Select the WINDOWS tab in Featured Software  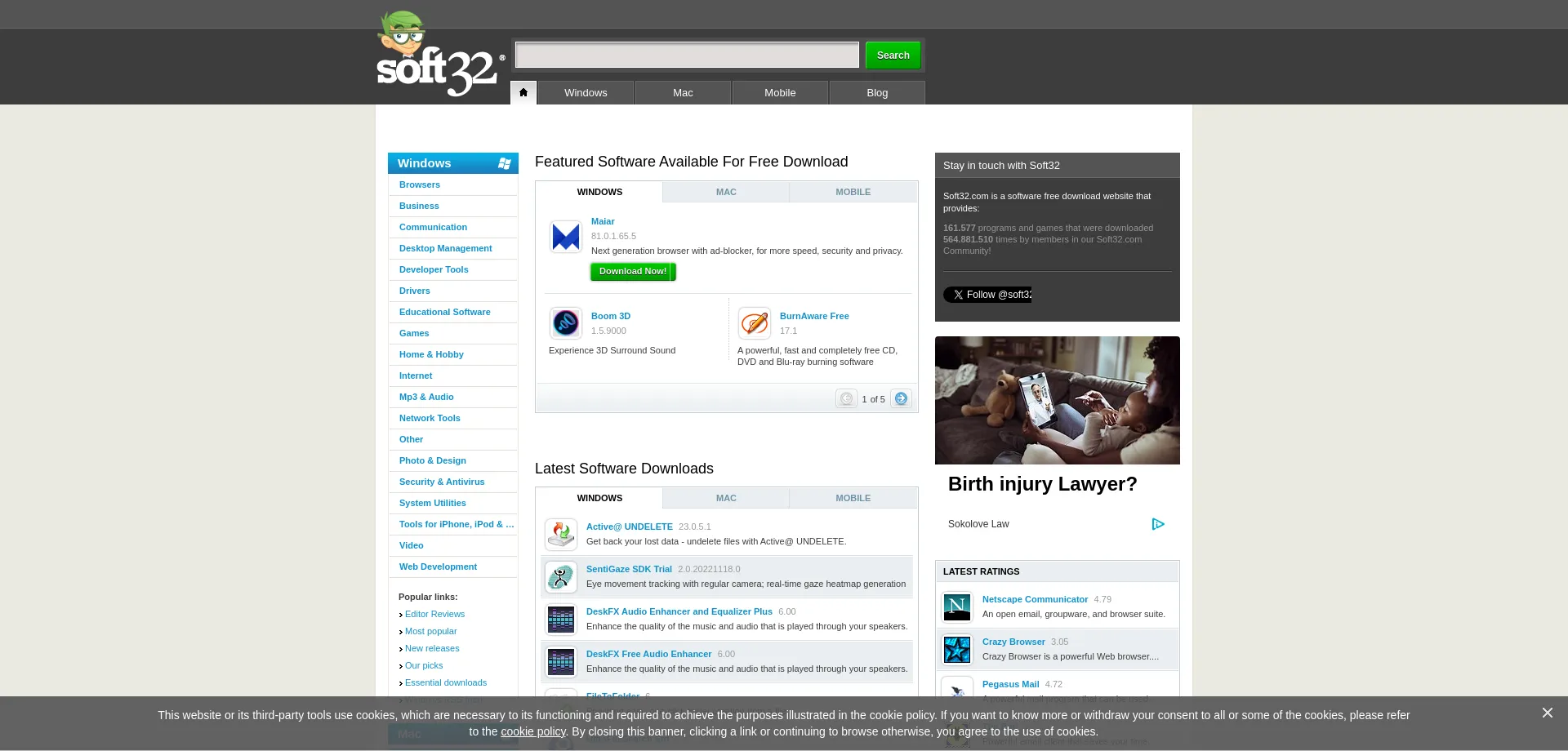(599, 192)
